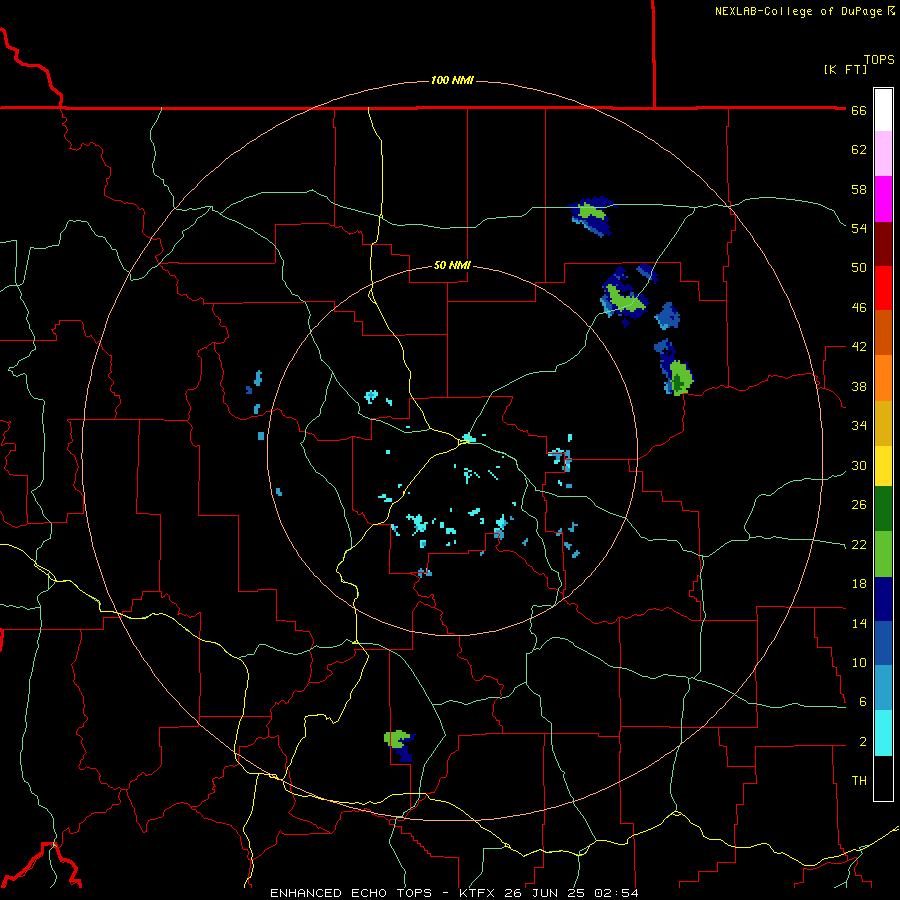This screenshot has height=900, width=900.
Task: Click the "66" scale value
Action: (x=859, y=110)
